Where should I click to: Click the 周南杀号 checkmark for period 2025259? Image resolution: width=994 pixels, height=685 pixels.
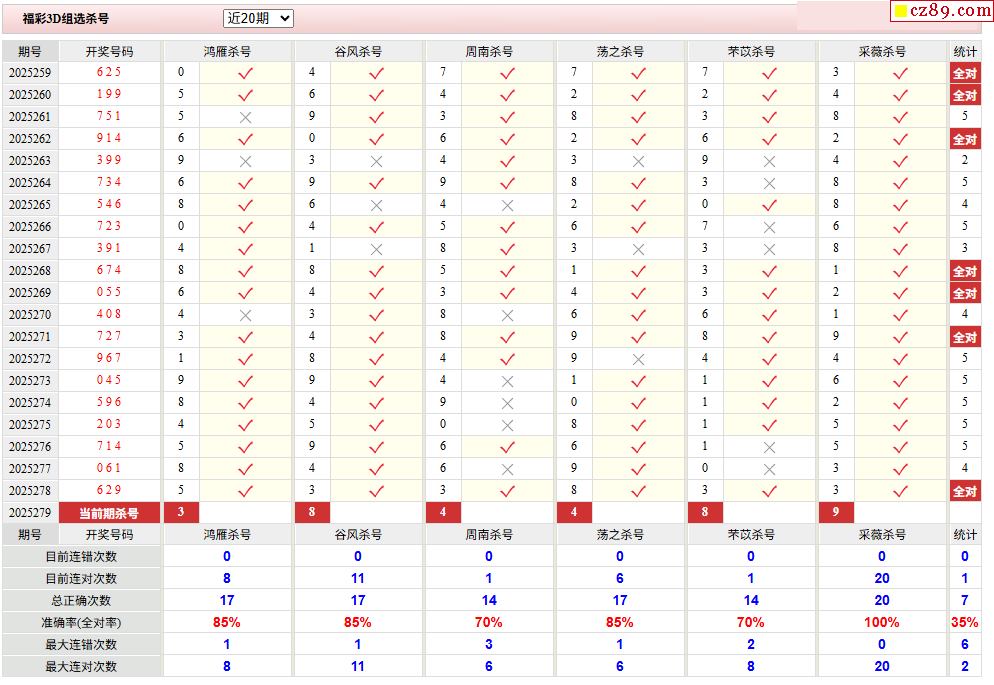click(x=507, y=72)
